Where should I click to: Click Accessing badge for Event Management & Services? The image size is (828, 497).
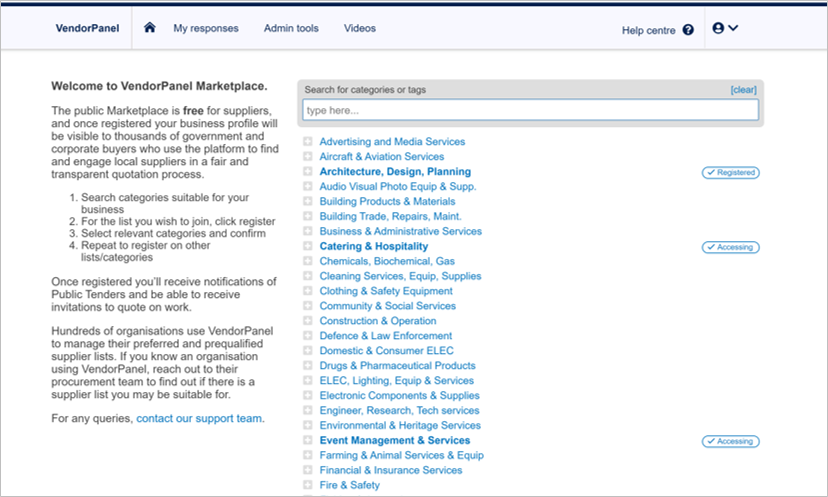[730, 442]
